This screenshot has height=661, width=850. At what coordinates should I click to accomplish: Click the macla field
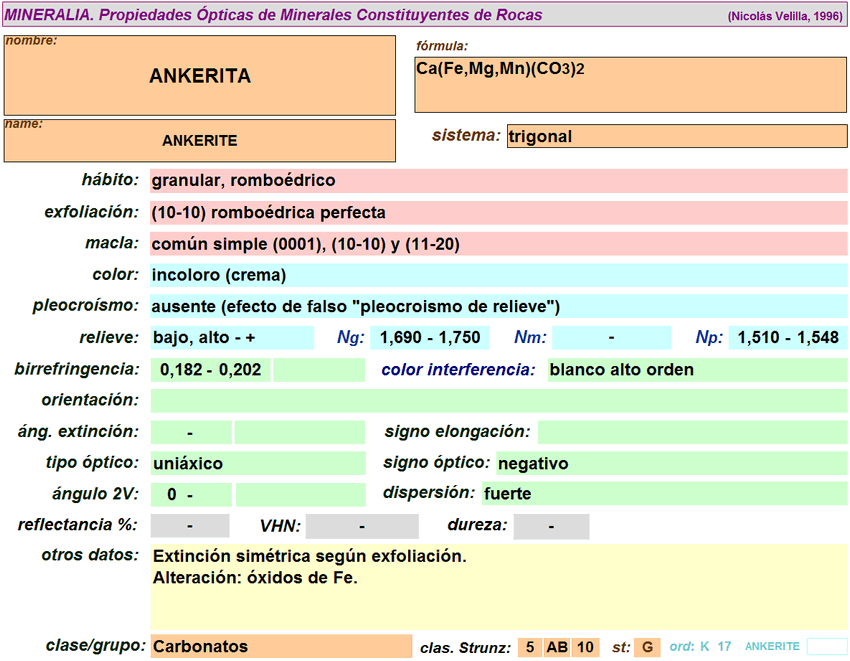coord(498,244)
